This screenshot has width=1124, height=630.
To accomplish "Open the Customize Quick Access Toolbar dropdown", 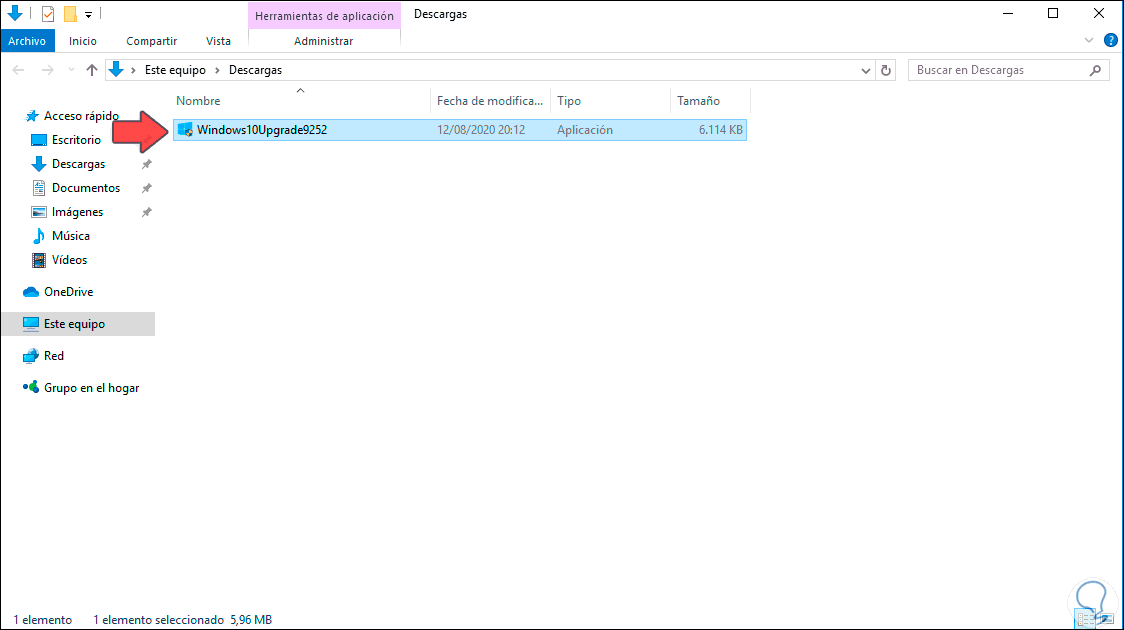I will (x=88, y=14).
